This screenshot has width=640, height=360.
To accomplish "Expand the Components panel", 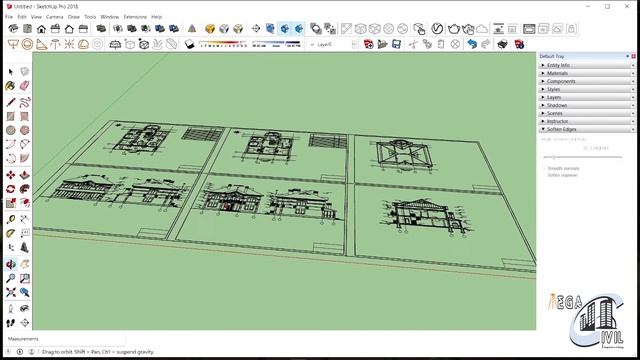I will coord(587,81).
